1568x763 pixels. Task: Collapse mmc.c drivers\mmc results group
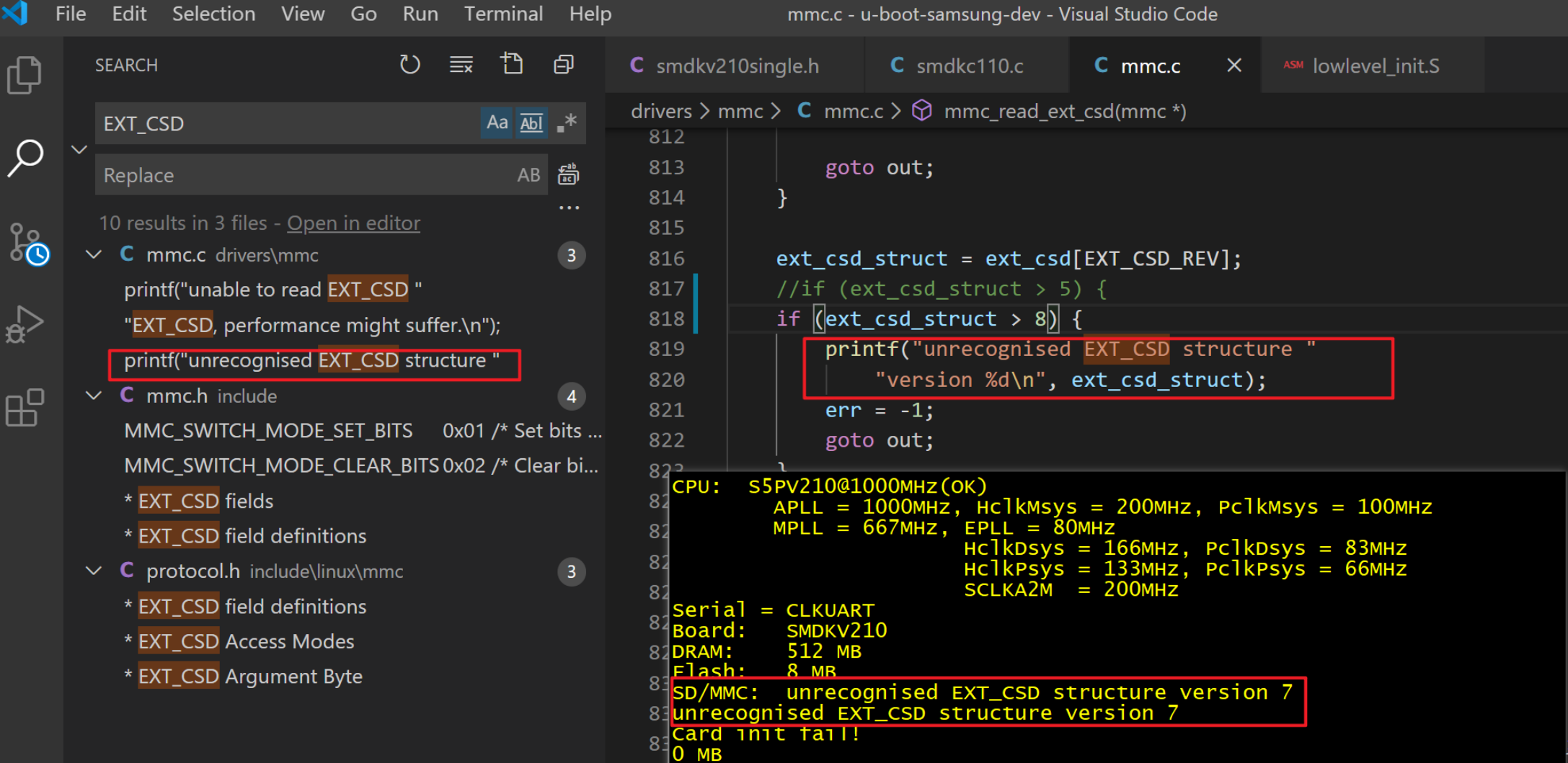(94, 255)
